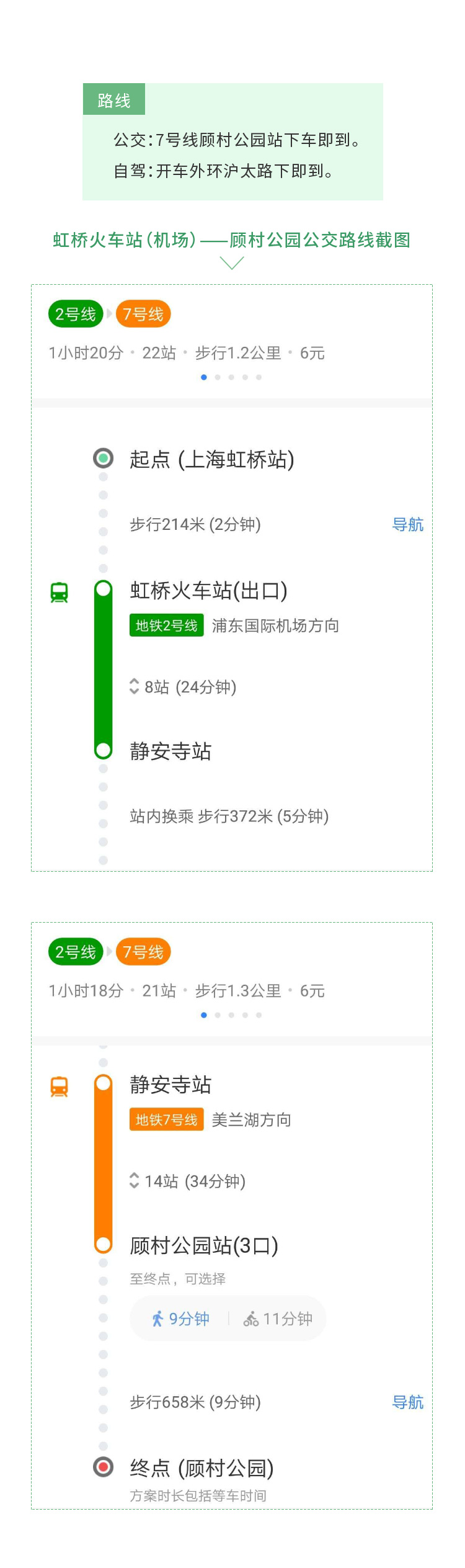Image resolution: width=465 pixels, height=1568 pixels.
Task: Select the last page dot in bottom card
Action: click(x=259, y=1015)
